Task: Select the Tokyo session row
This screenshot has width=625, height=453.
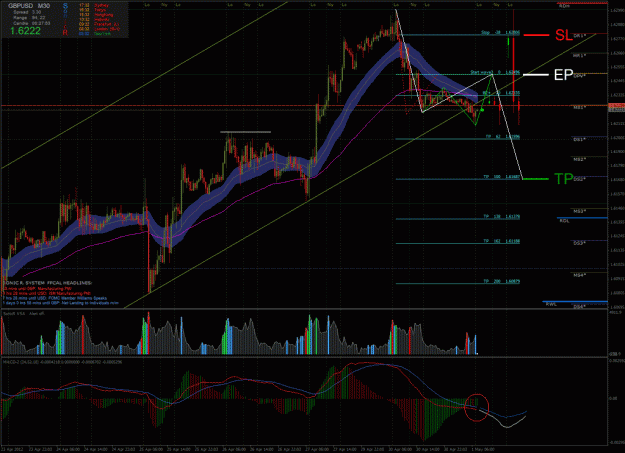Action: pos(93,10)
